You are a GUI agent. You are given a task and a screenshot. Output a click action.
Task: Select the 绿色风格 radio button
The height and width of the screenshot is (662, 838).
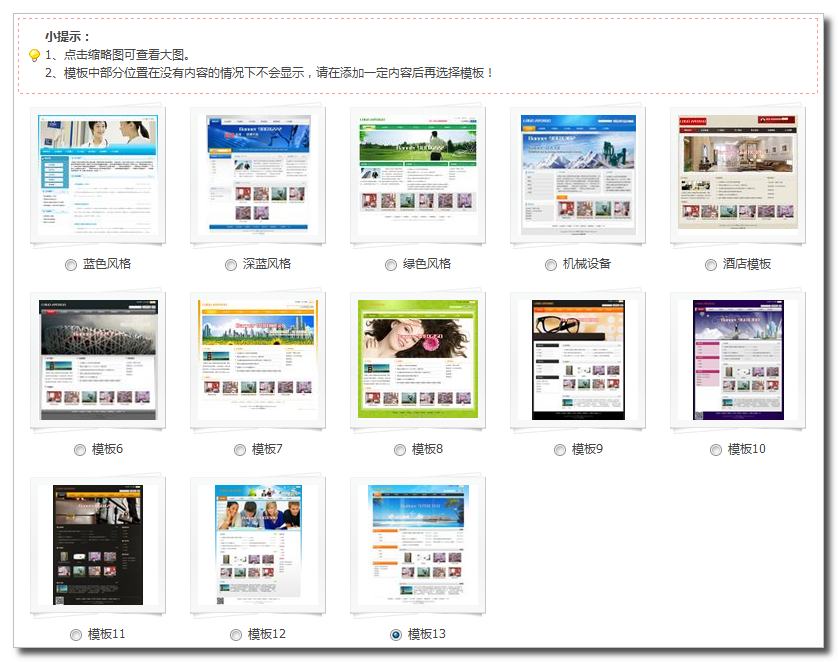click(391, 265)
